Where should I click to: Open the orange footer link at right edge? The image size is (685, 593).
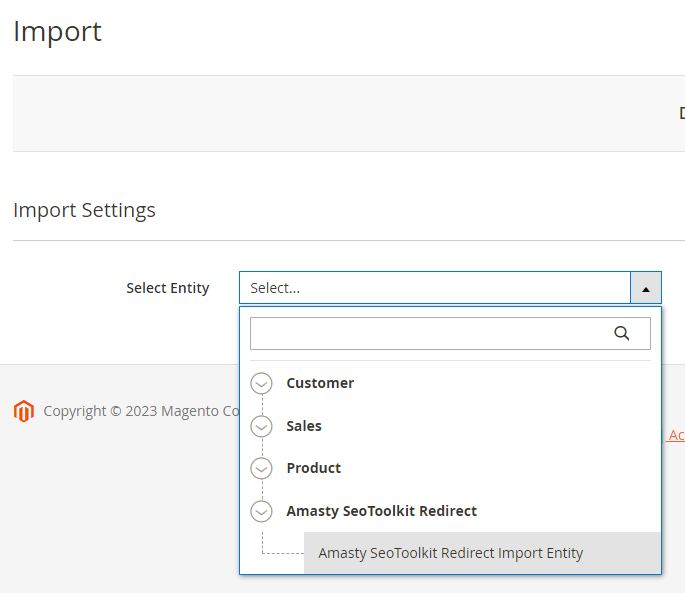675,435
